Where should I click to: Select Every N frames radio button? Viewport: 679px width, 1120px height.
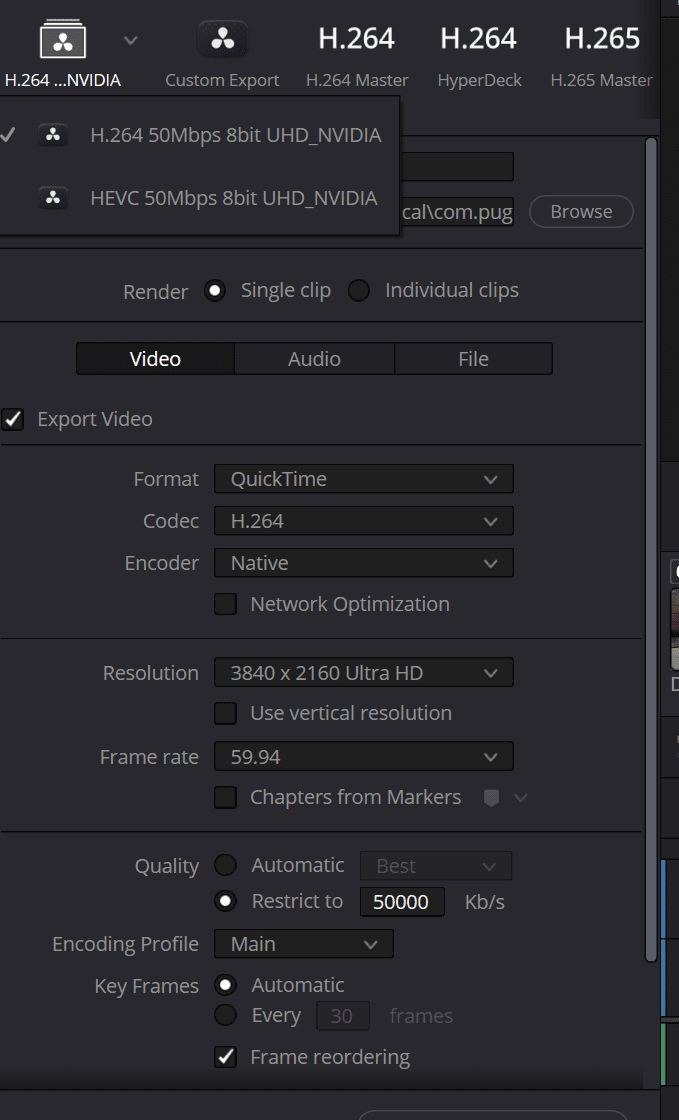coord(226,1015)
